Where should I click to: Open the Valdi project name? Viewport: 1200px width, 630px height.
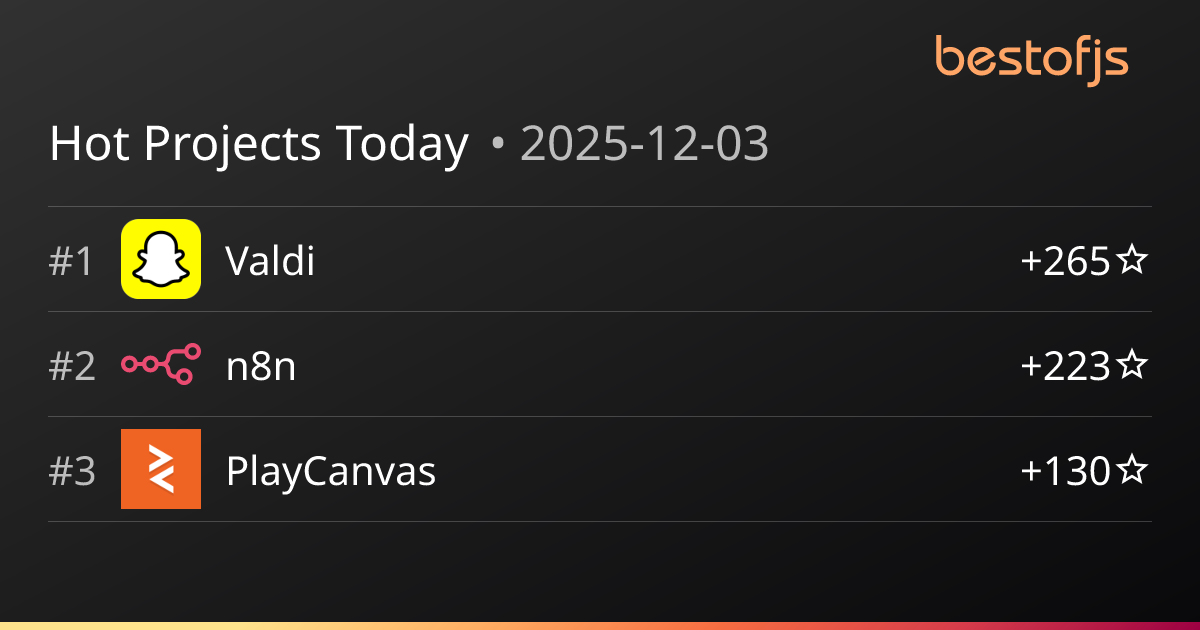[270, 261]
